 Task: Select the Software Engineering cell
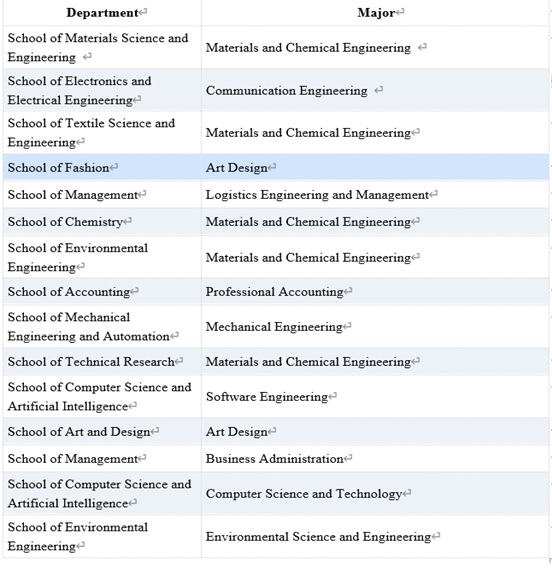coord(375,397)
